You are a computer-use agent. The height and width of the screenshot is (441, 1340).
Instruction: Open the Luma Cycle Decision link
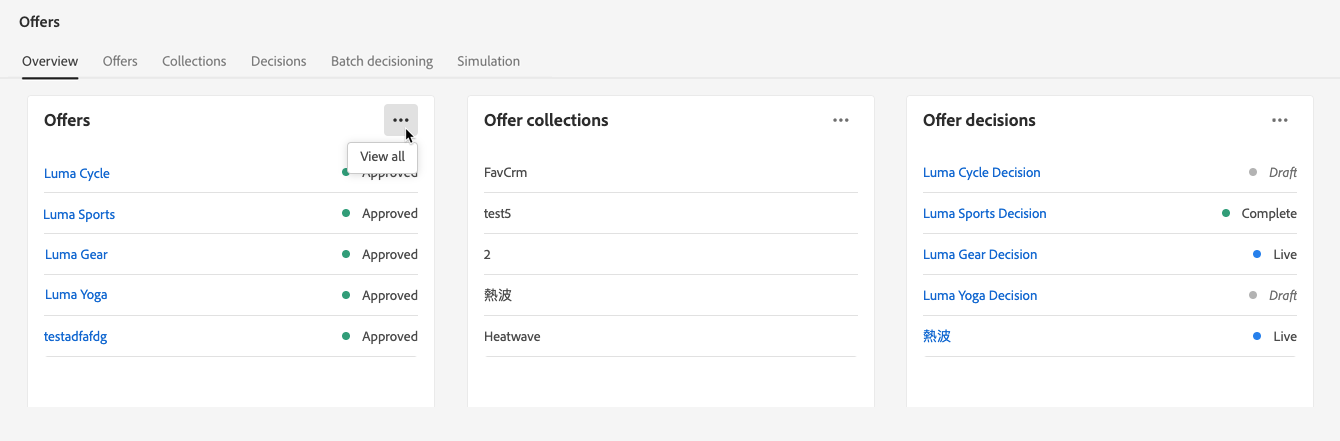pyautogui.click(x=981, y=172)
